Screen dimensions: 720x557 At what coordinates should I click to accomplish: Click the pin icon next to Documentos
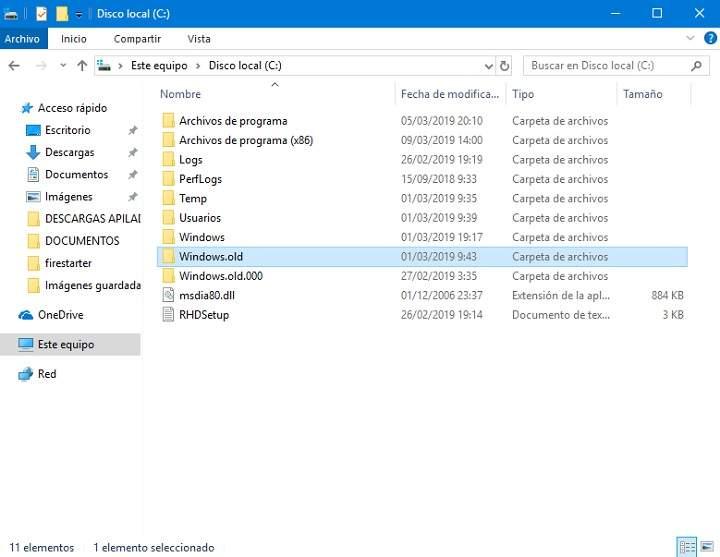click(x=133, y=174)
